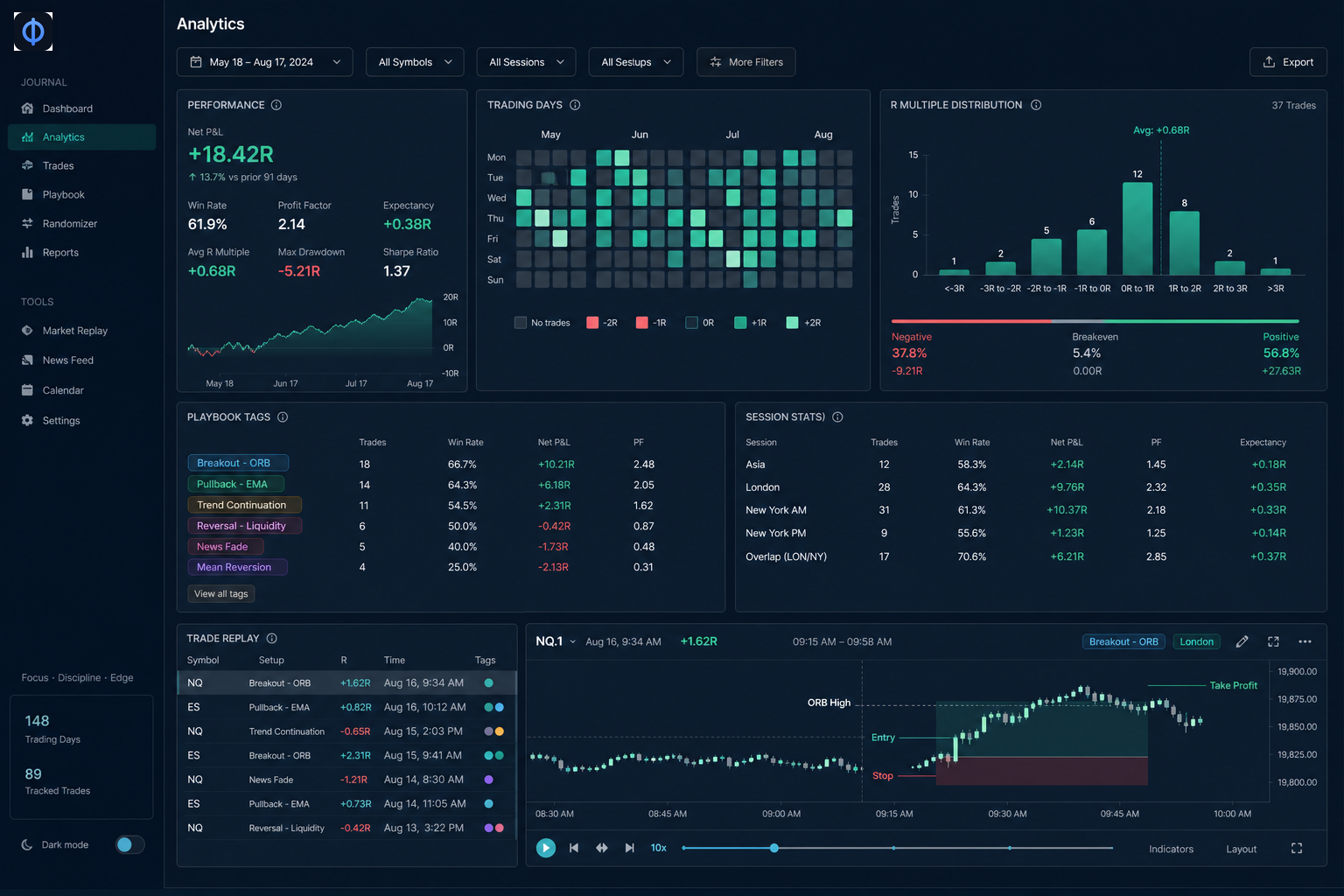Open the Indicators option
The image size is (1344, 896).
1171,849
